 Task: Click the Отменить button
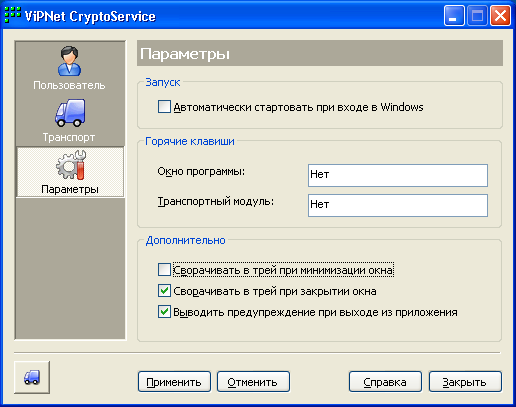click(253, 382)
